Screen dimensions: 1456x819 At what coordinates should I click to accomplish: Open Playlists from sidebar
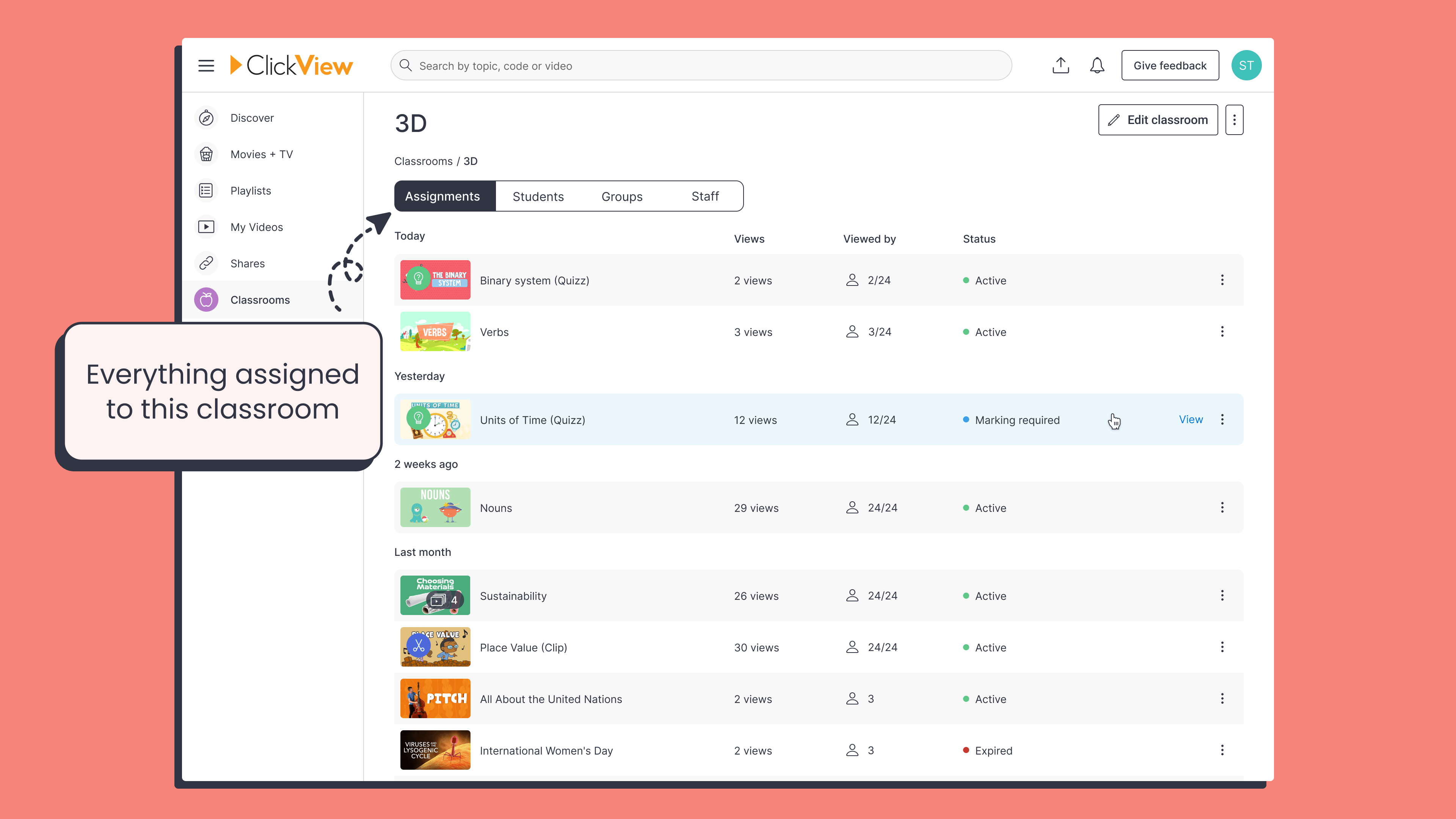[250, 191]
